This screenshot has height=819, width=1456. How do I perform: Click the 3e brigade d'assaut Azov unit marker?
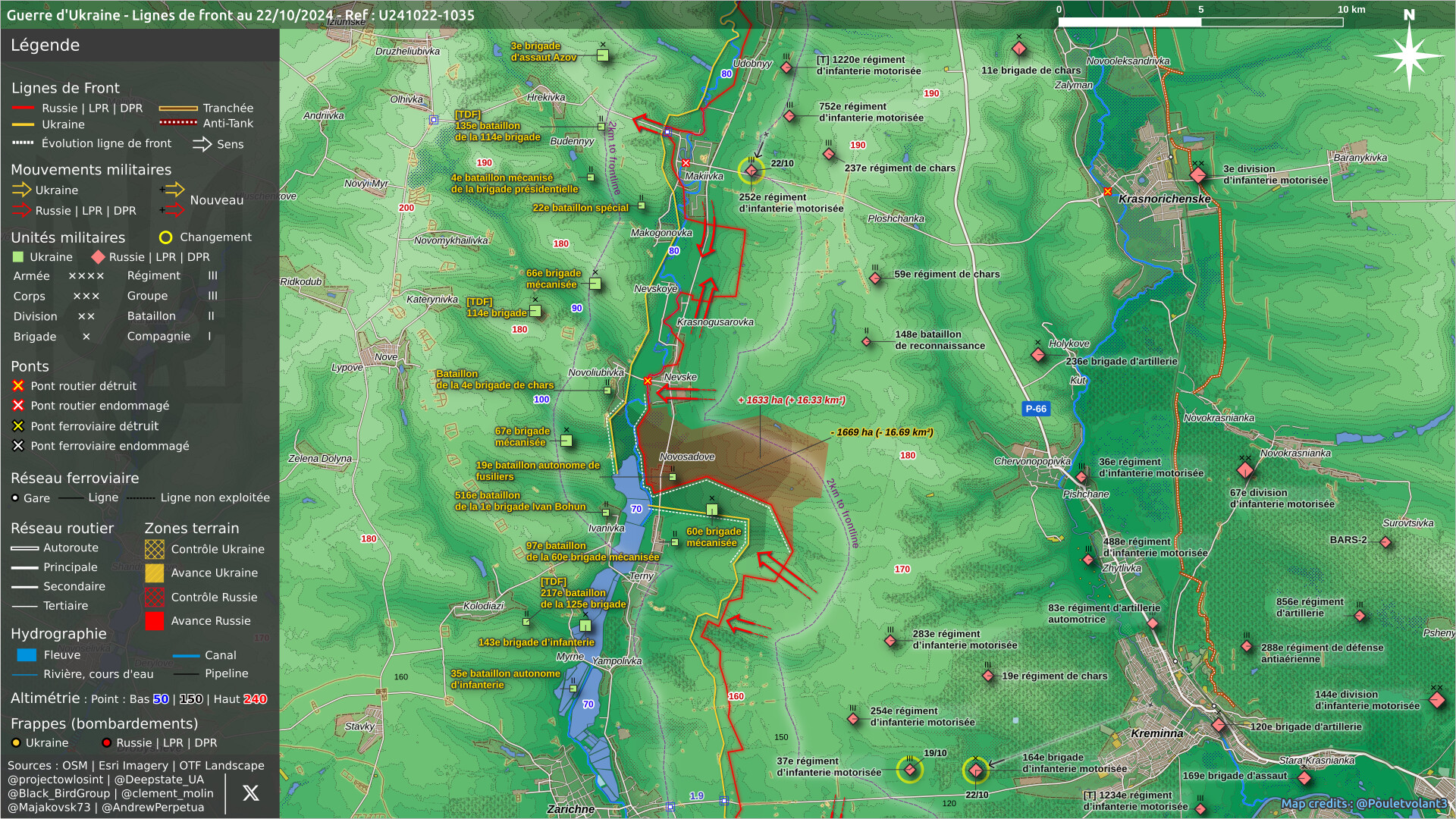tap(603, 55)
